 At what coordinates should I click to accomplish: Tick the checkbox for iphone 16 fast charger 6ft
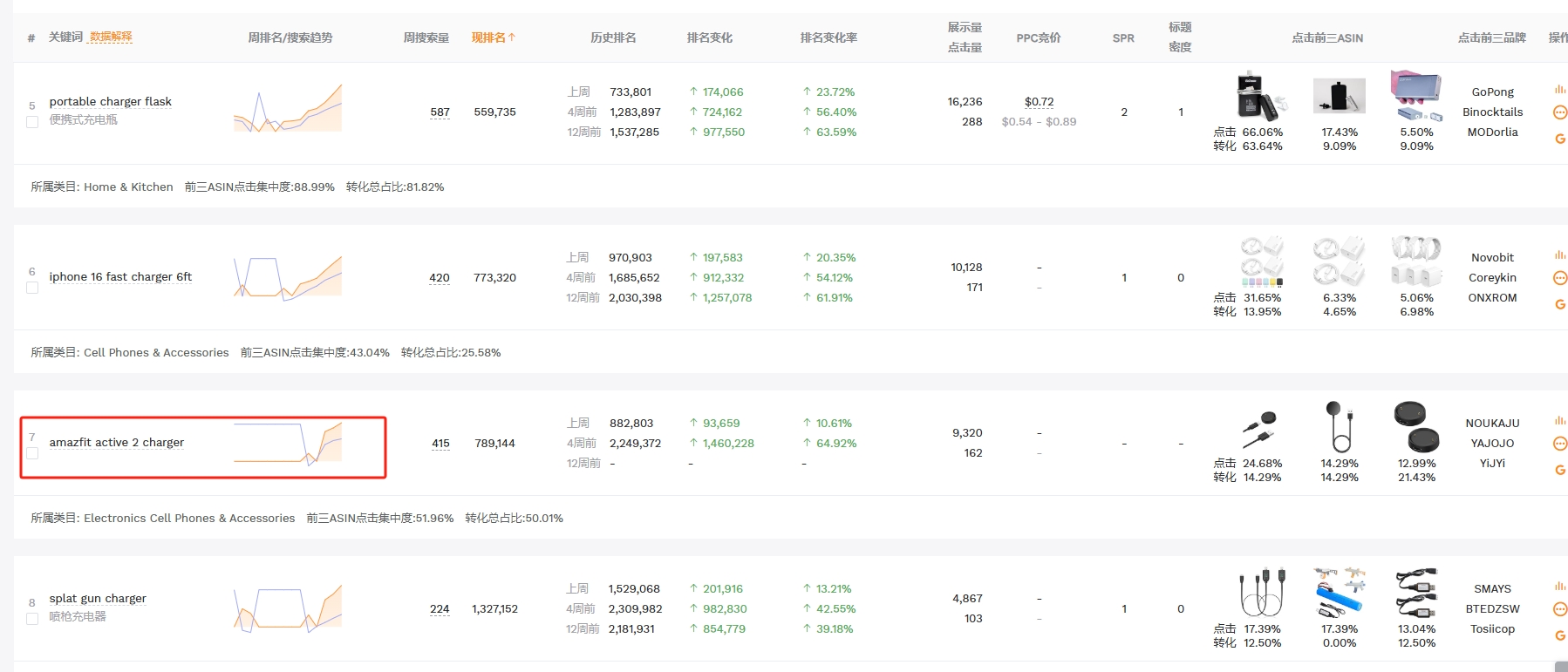pos(32,288)
